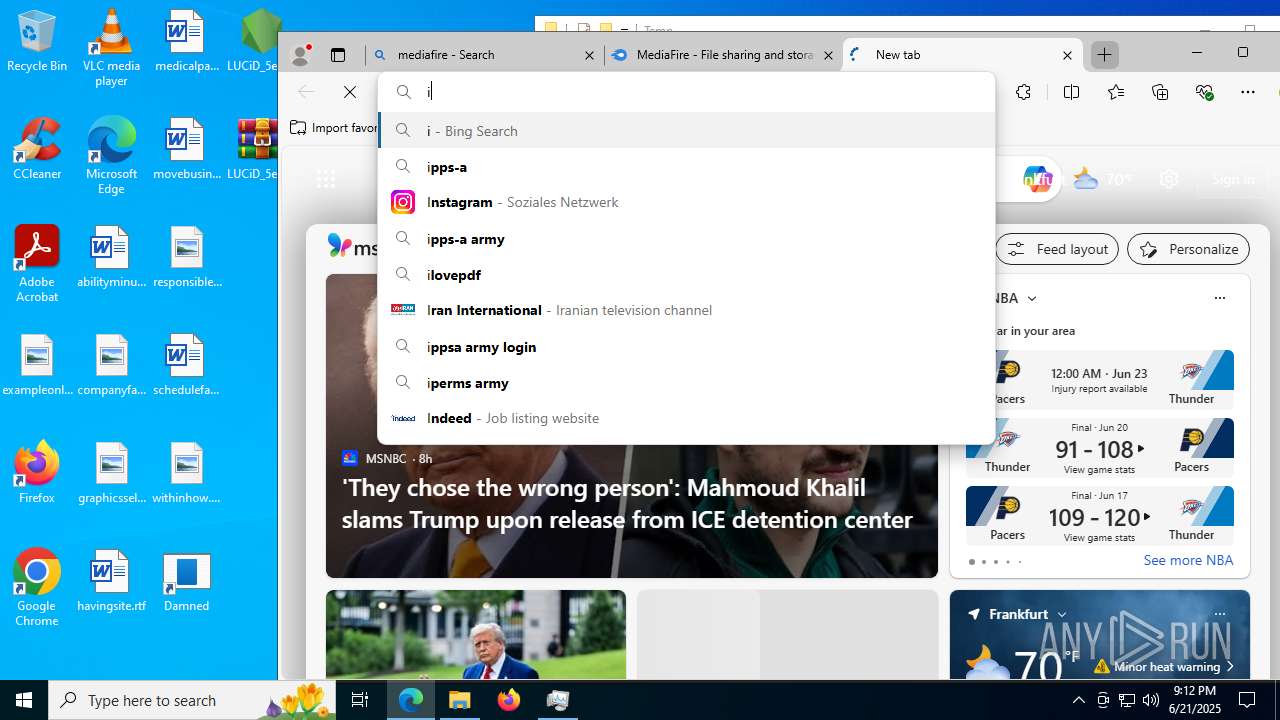
Task: Pick the Iran International suggestion
Action: point(686,310)
